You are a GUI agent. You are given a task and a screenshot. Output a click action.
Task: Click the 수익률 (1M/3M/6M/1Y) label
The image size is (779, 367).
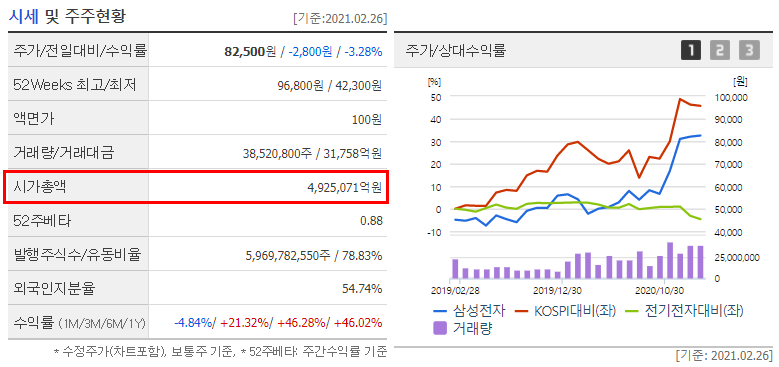pos(79,323)
